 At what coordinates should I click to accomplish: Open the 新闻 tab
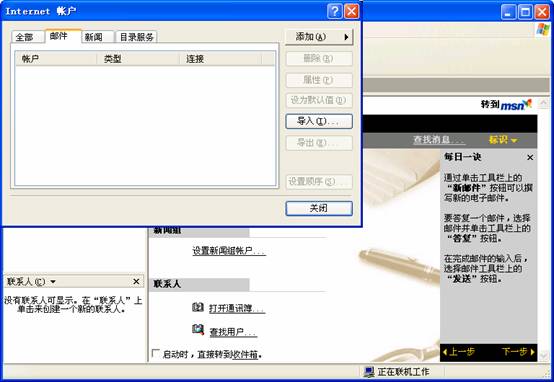coord(97,37)
